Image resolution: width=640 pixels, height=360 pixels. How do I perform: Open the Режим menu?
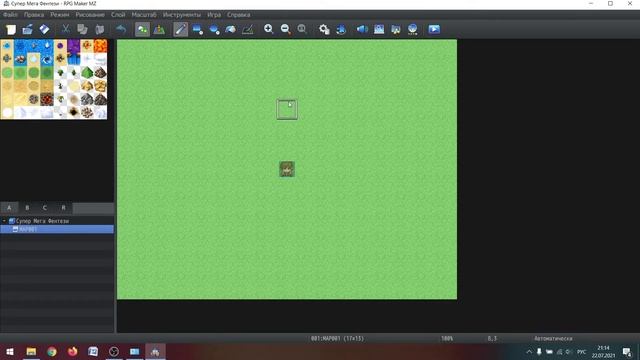coord(60,15)
